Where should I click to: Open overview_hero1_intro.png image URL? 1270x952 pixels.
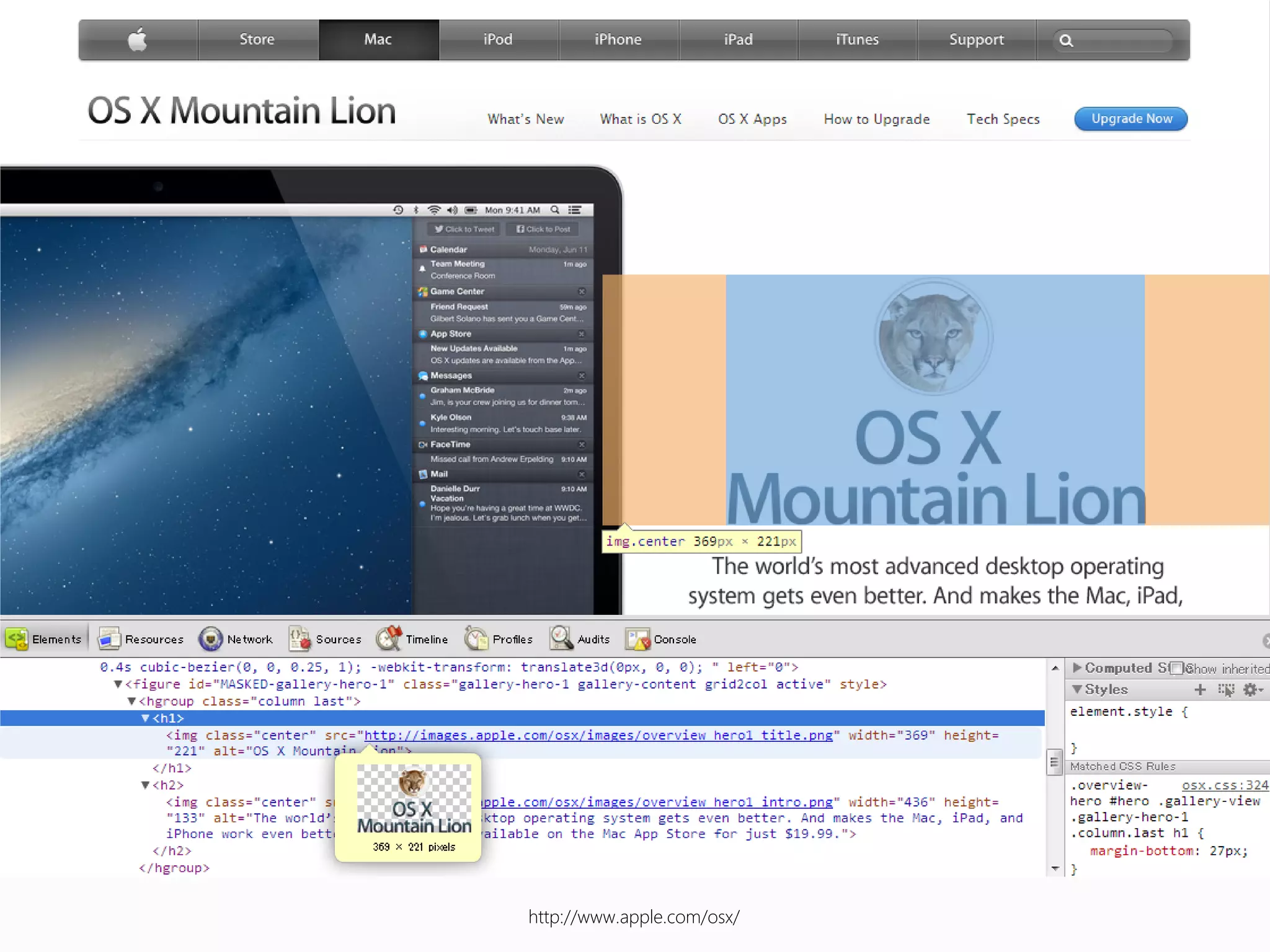(657, 802)
